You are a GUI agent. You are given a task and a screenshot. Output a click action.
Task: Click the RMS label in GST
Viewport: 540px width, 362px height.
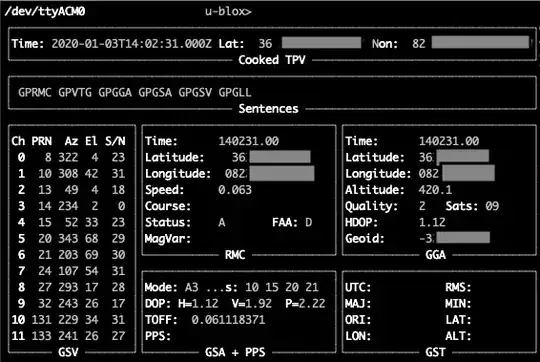point(458,287)
